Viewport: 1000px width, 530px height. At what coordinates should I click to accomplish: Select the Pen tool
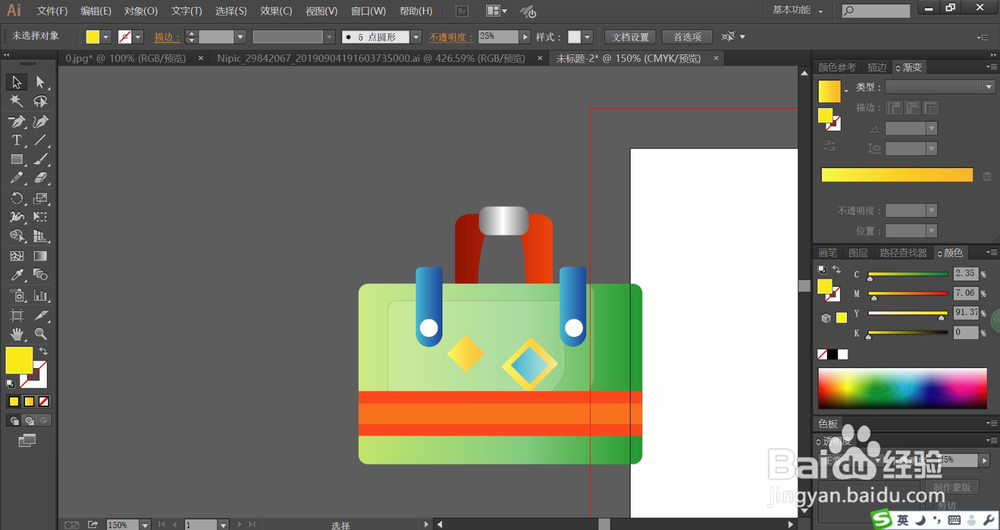point(17,121)
